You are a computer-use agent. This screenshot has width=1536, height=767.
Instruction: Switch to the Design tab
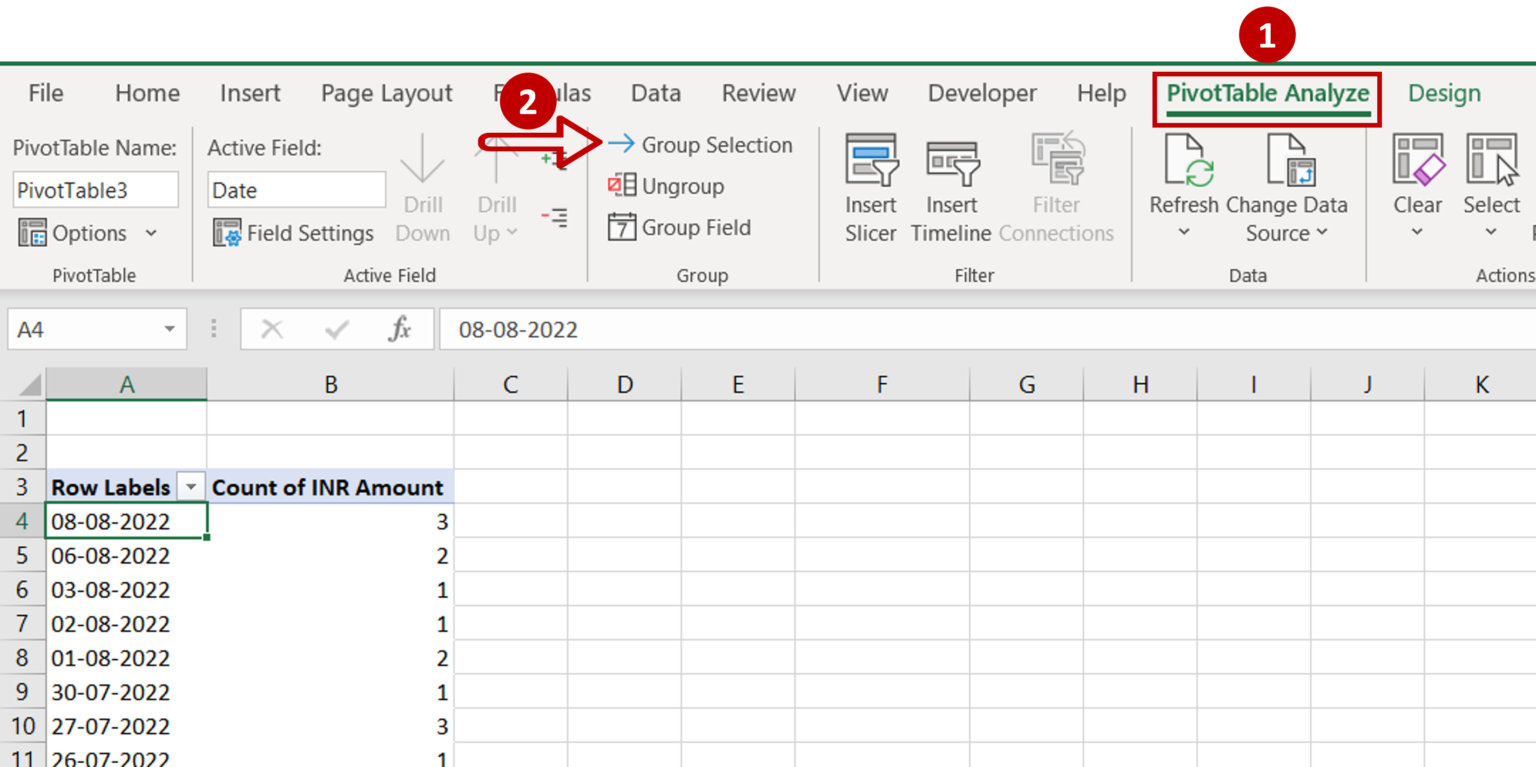[x=1443, y=93]
